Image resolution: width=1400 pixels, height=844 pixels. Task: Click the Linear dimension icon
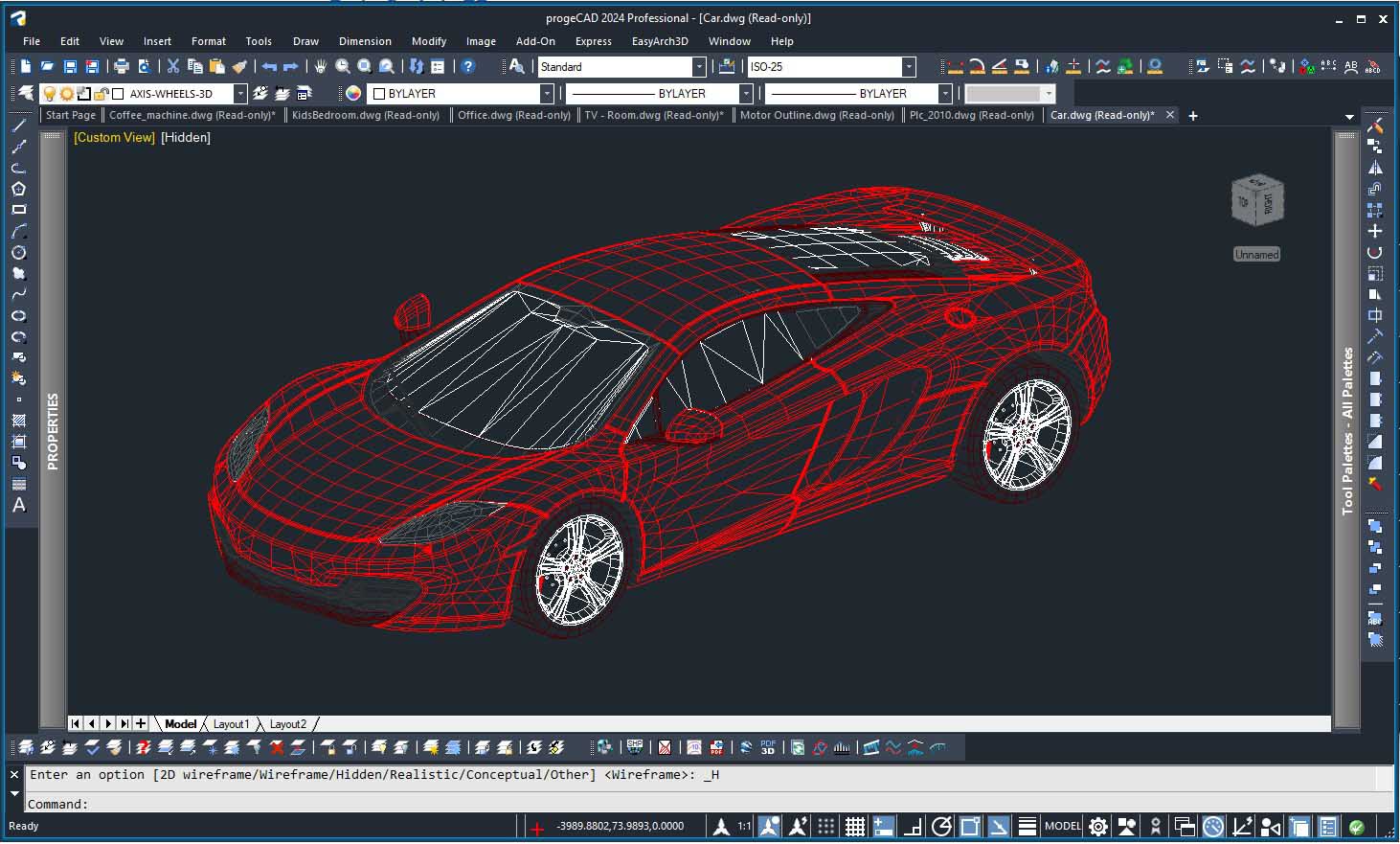coord(955,66)
